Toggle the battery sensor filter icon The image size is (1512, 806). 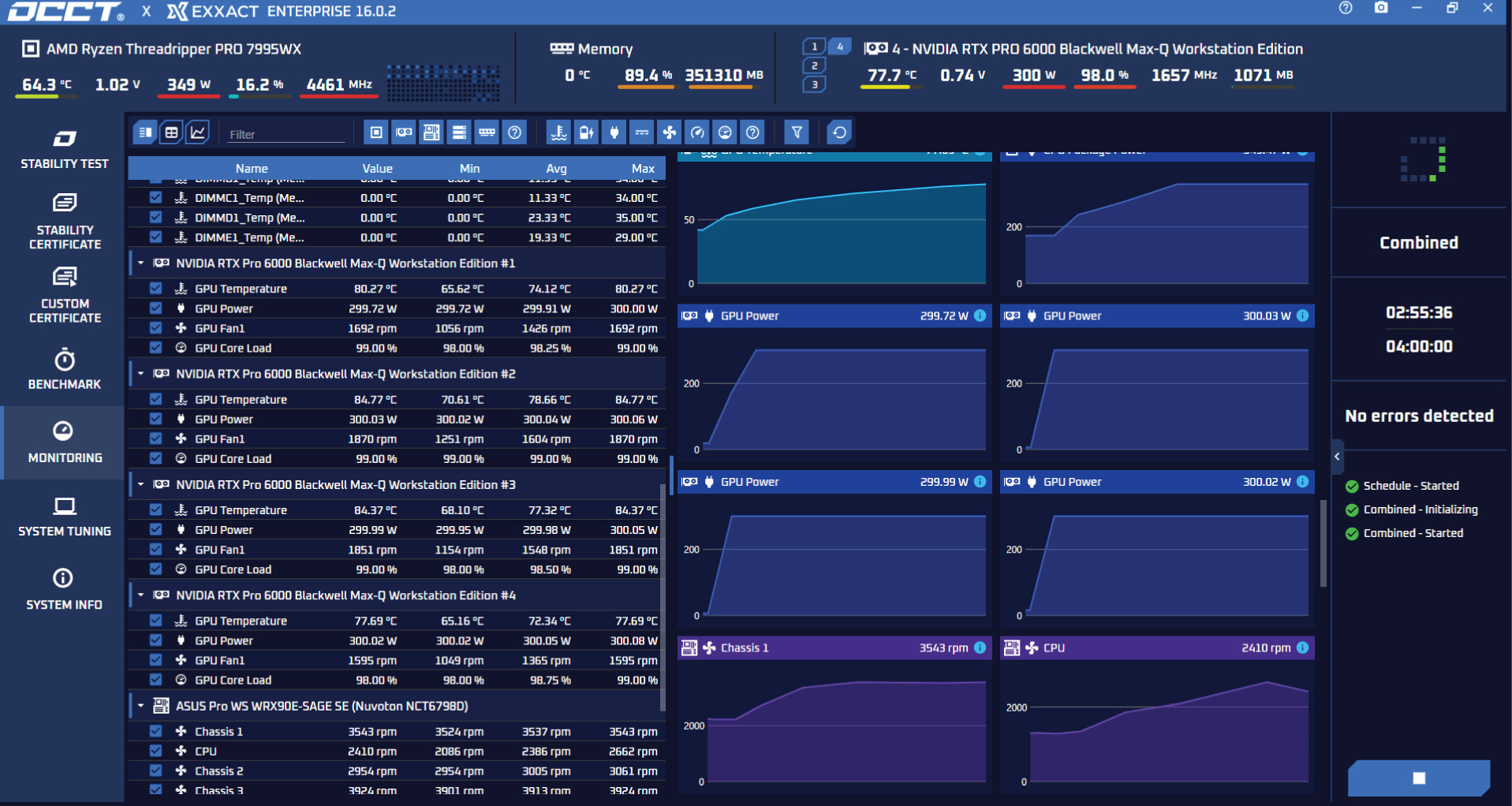[586, 132]
